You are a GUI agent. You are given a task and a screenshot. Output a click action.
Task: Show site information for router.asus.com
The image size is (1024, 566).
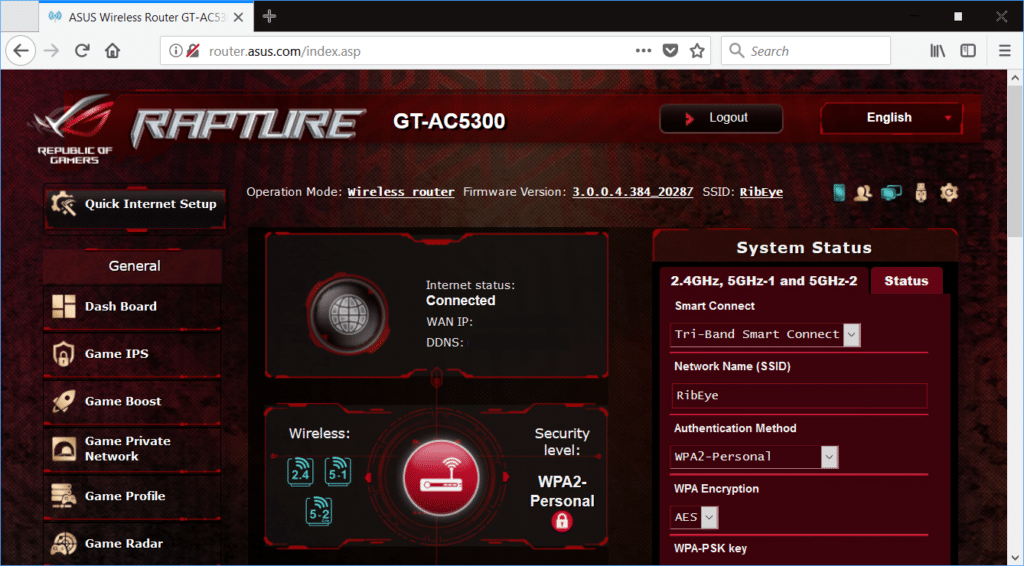[x=175, y=51]
